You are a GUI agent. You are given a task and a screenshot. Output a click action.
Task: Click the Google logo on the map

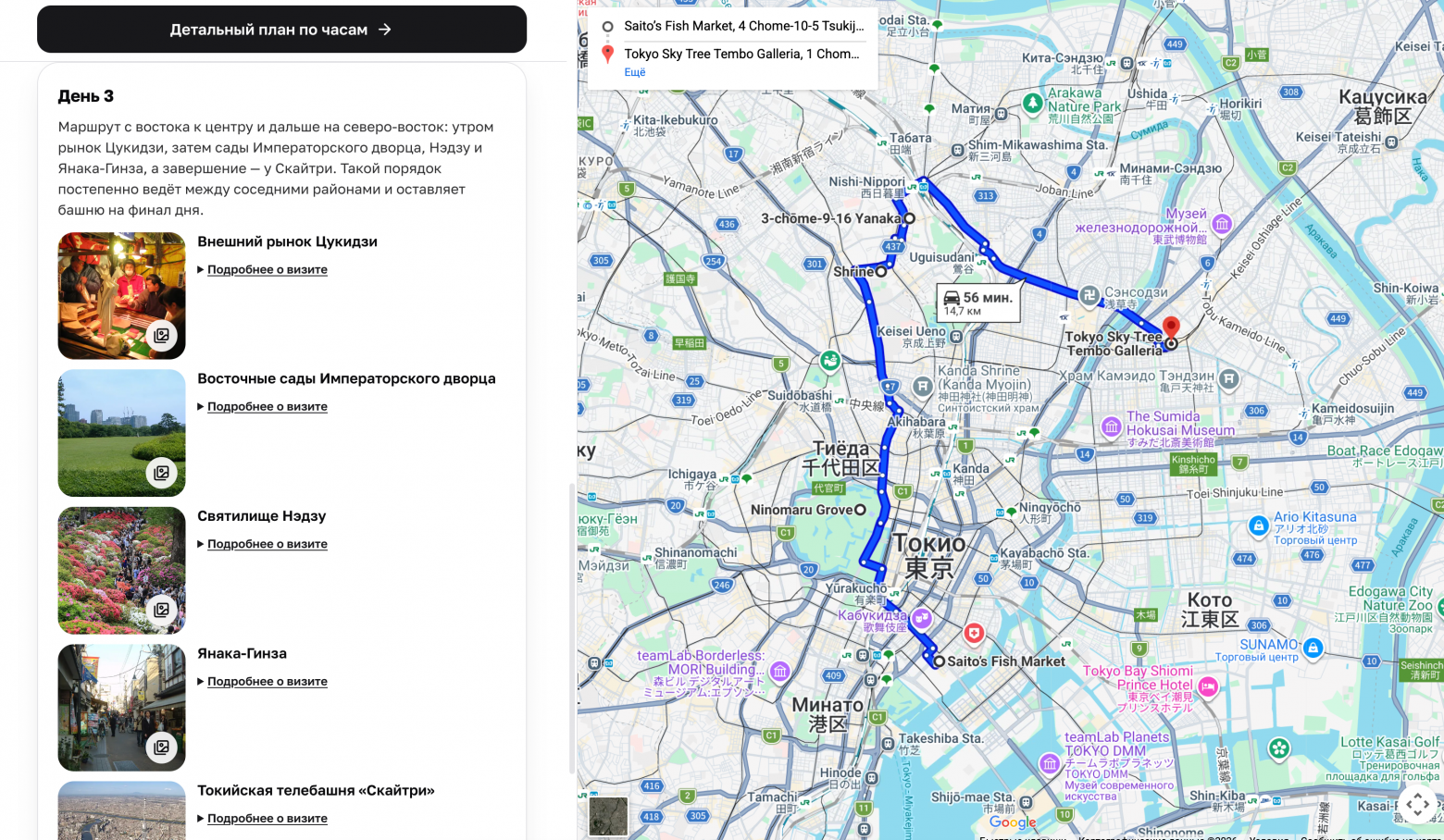1013,821
